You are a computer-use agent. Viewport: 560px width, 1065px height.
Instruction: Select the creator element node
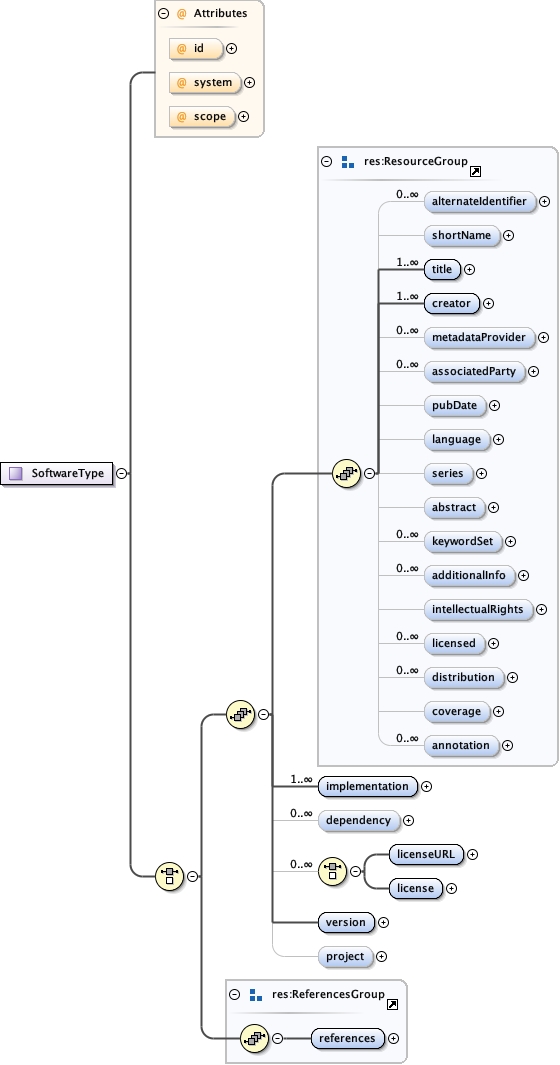click(x=452, y=304)
